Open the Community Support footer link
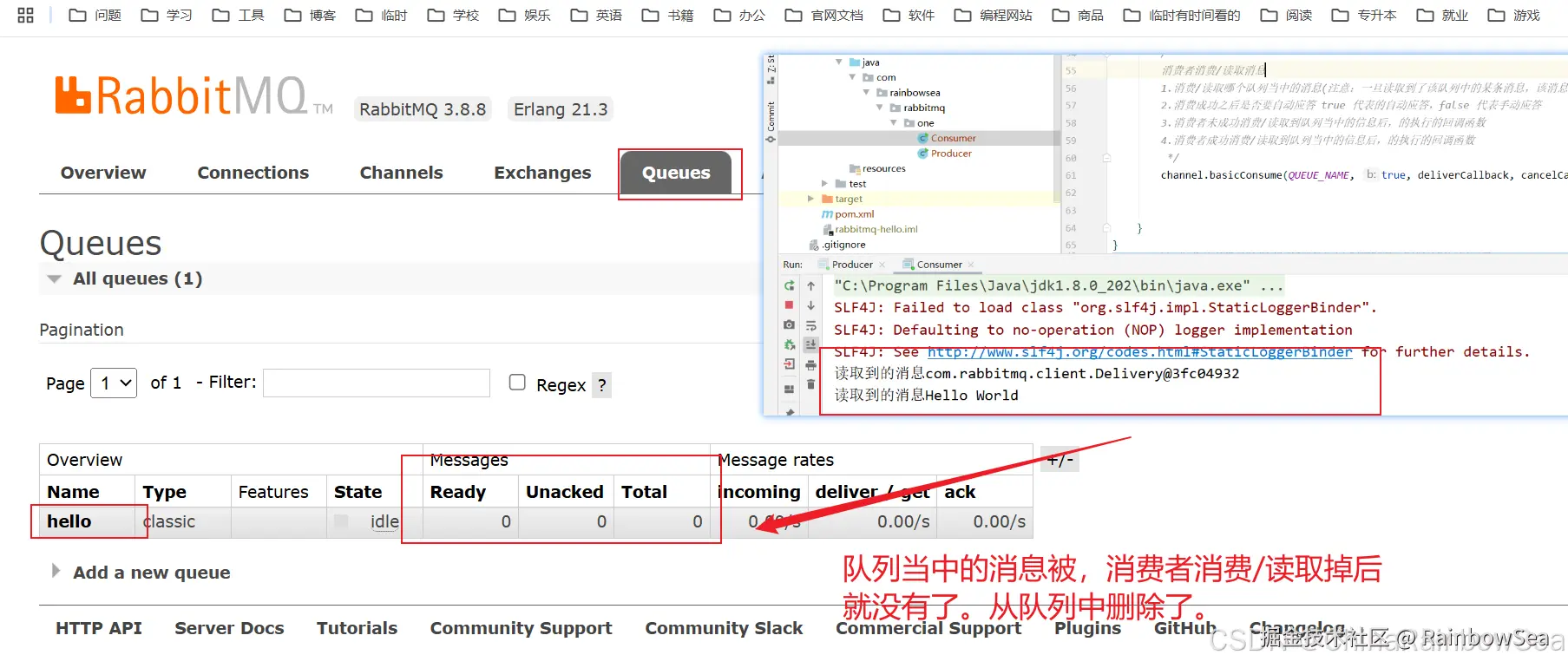The image size is (1568, 668). pos(521,628)
